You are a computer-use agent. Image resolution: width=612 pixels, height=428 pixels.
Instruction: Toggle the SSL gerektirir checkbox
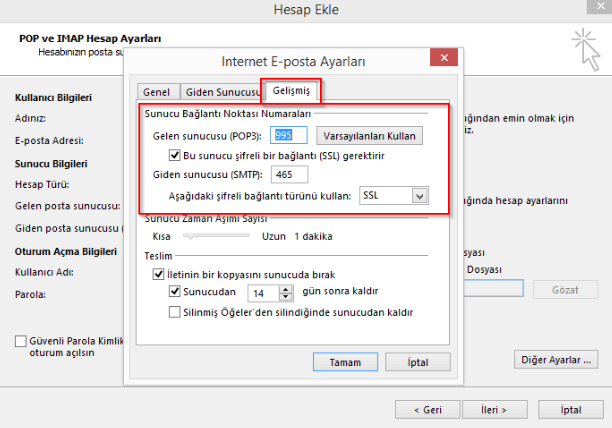[175, 155]
